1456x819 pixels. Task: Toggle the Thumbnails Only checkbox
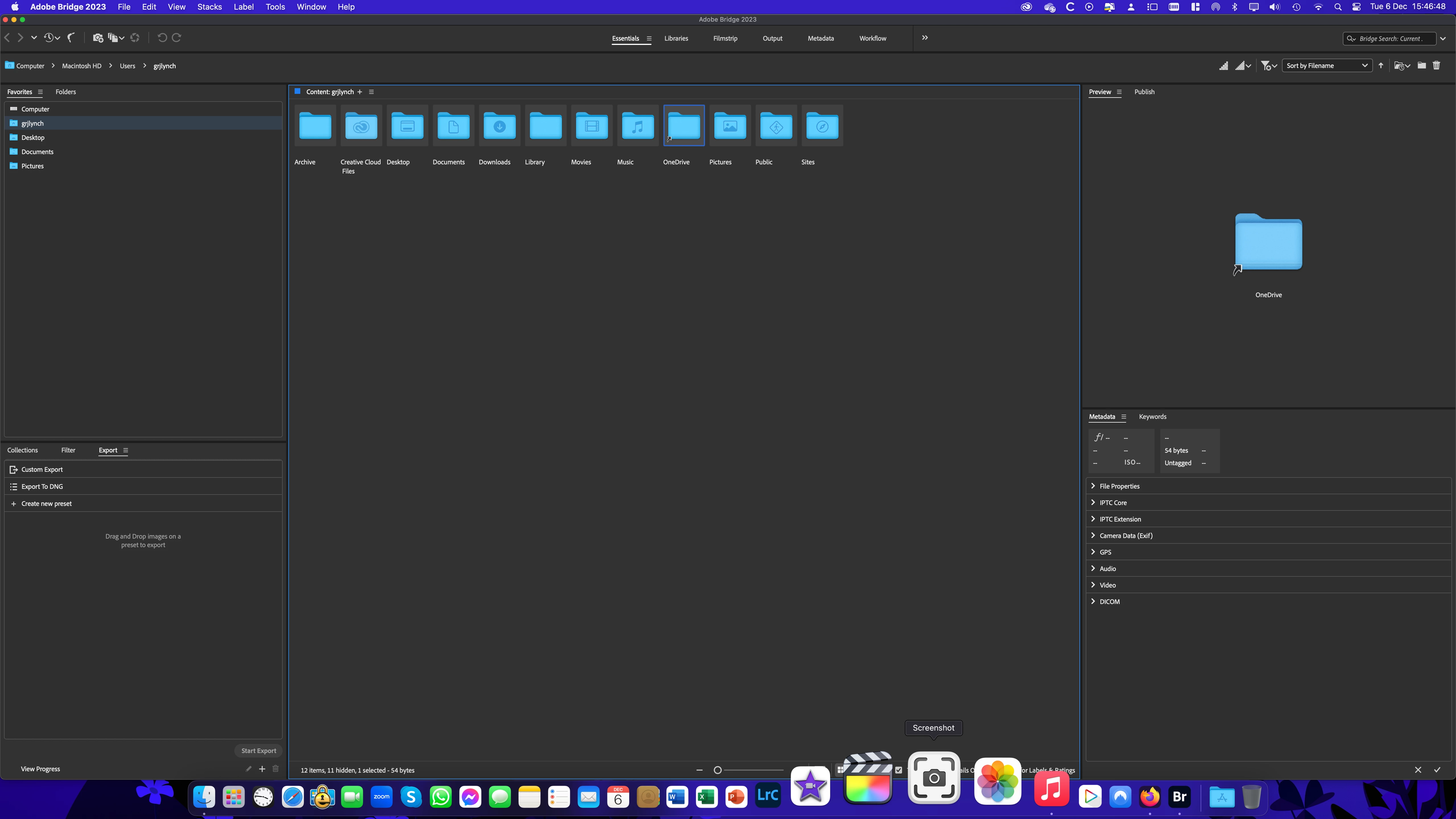pyautogui.click(x=899, y=770)
